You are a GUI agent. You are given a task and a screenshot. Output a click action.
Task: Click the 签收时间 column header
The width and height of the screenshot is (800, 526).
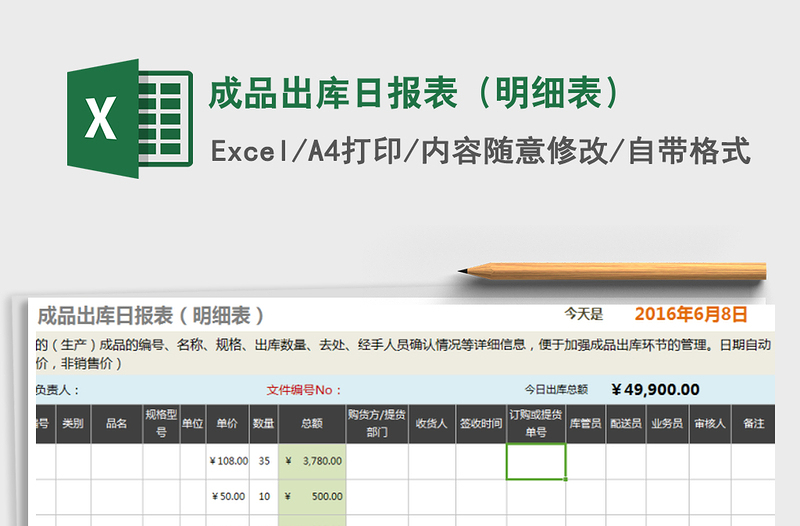(x=481, y=423)
